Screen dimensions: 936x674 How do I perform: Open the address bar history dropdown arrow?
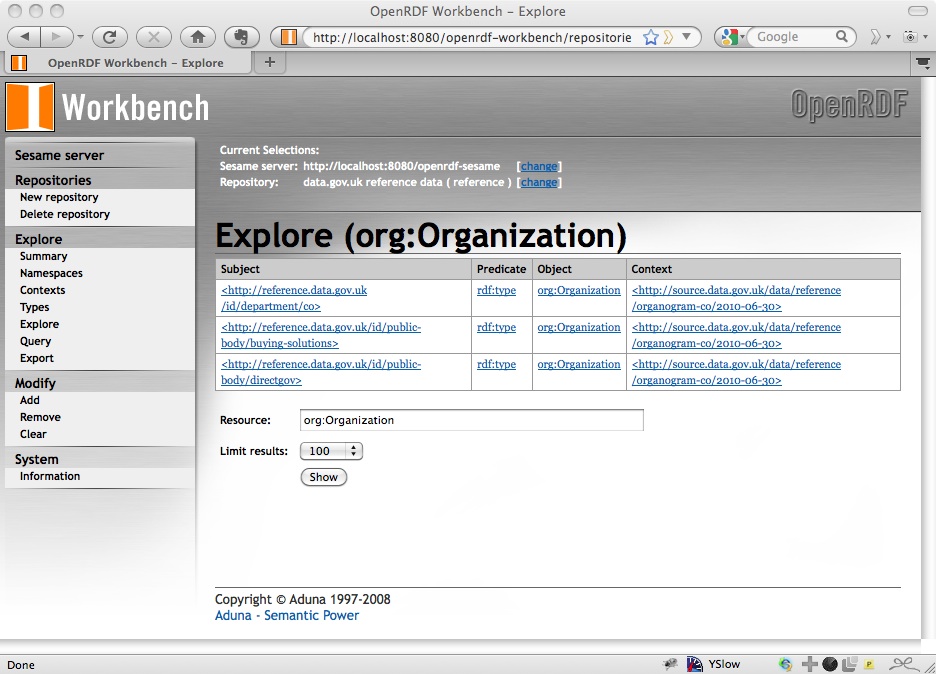pyautogui.click(x=686, y=37)
